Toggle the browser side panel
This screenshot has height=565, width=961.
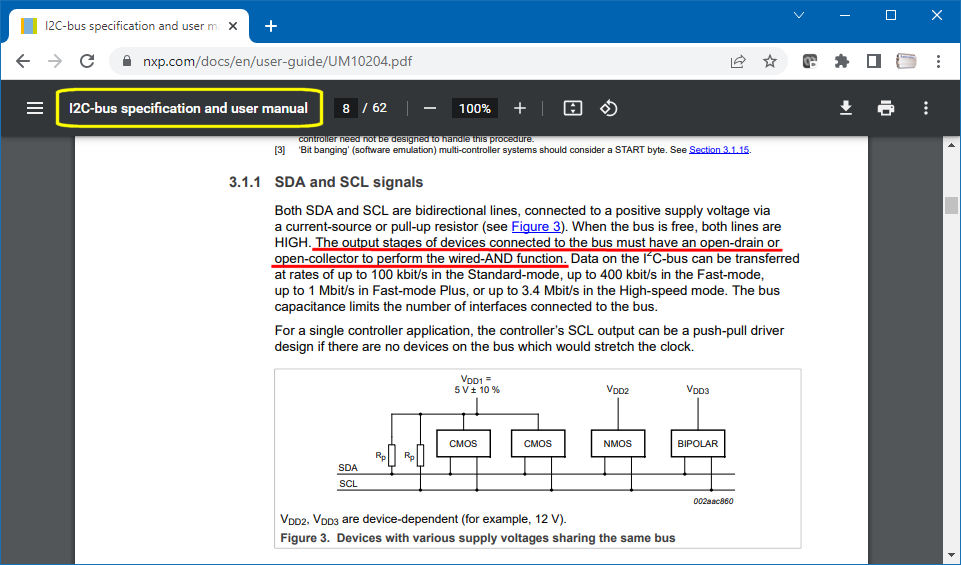click(x=873, y=61)
